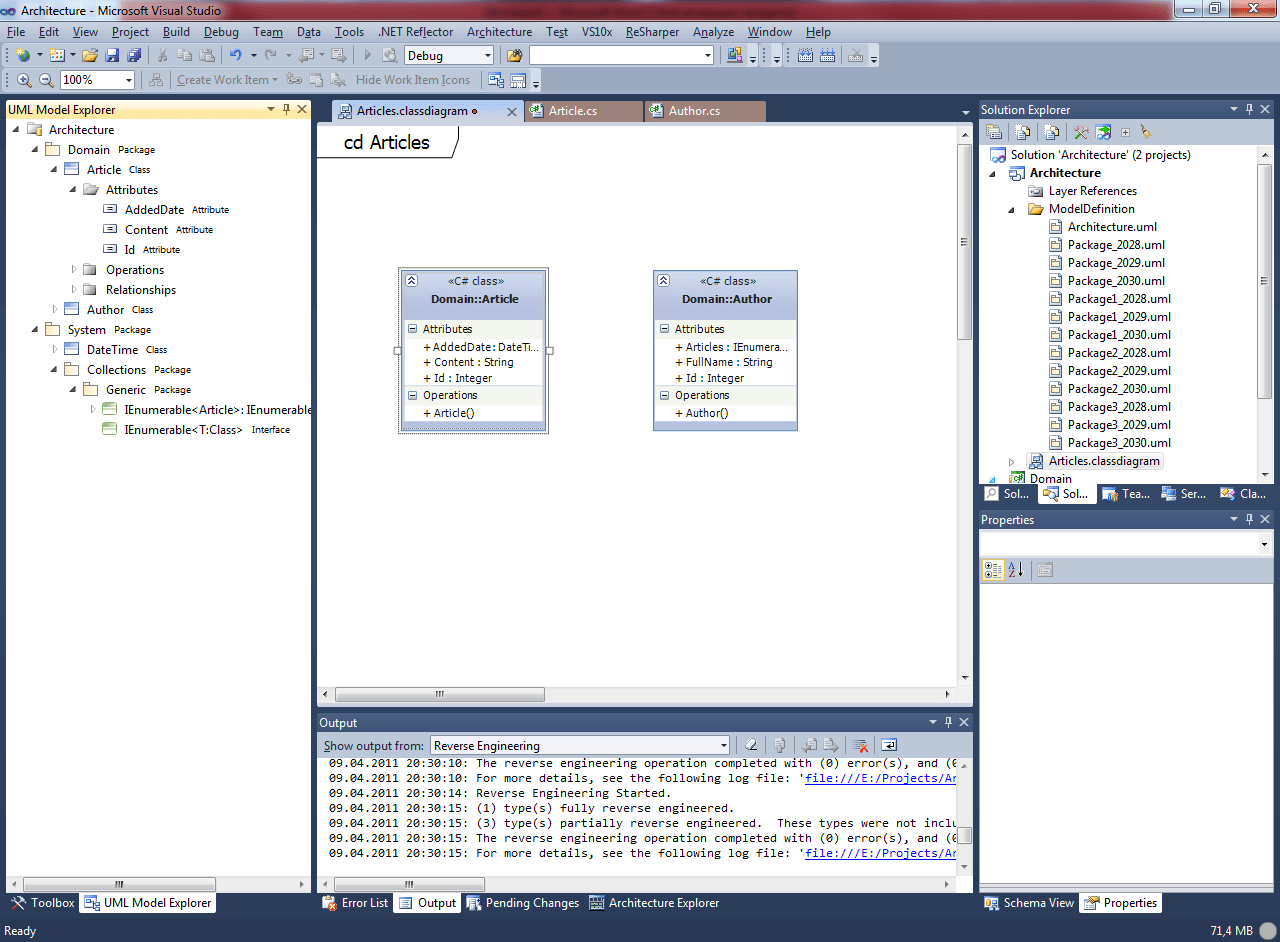Click the hammer and wrench icon in Solution Explorer
Viewport: 1280px width, 942px height.
1081,132
